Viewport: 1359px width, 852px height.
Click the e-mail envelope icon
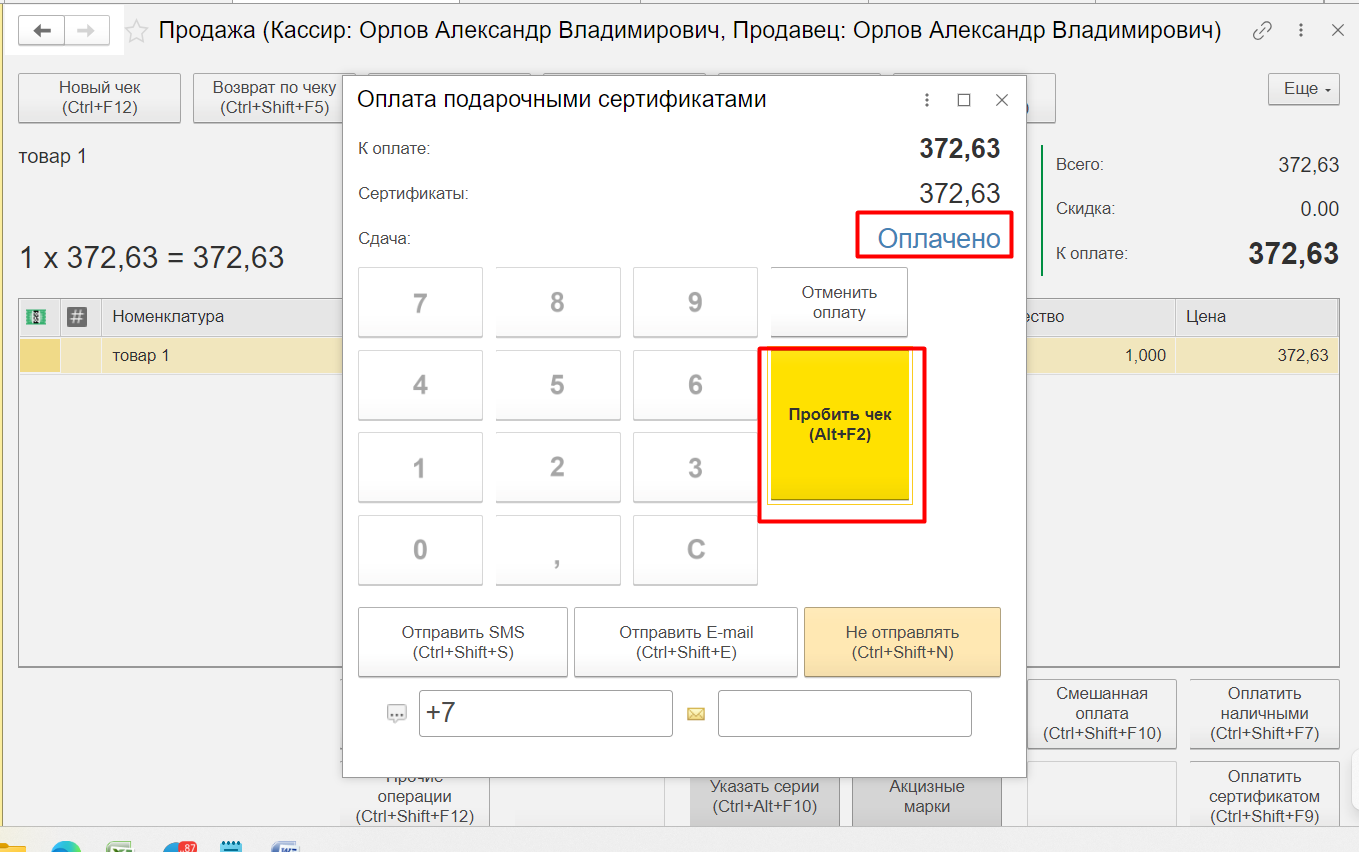point(696,714)
